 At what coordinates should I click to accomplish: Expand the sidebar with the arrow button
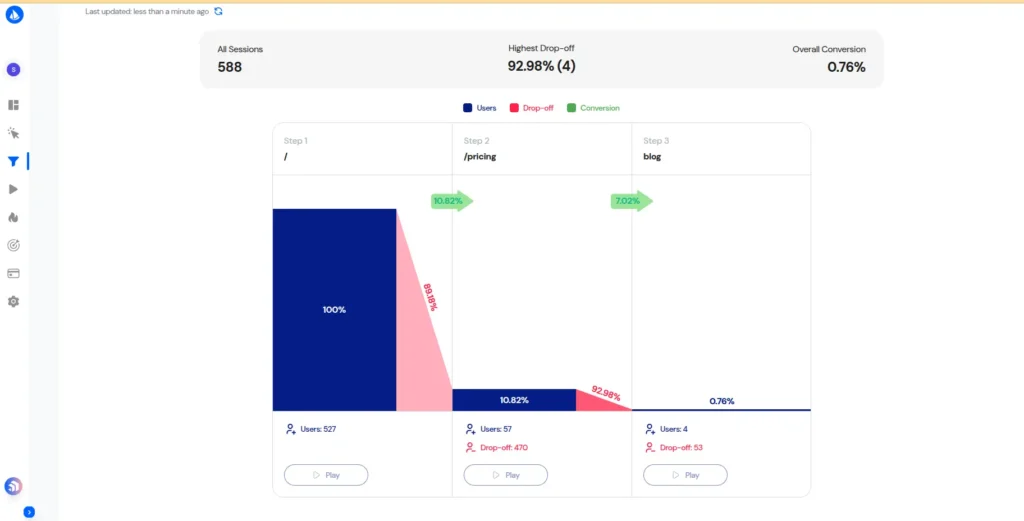pyautogui.click(x=29, y=512)
